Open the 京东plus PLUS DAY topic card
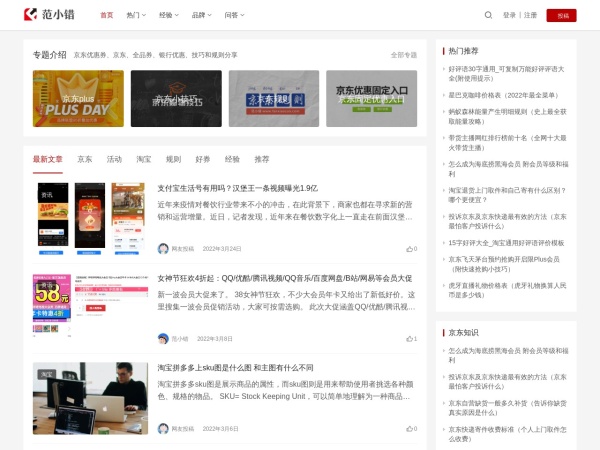Image resolution: width=600 pixels, height=450 pixels. pyautogui.click(x=78, y=98)
